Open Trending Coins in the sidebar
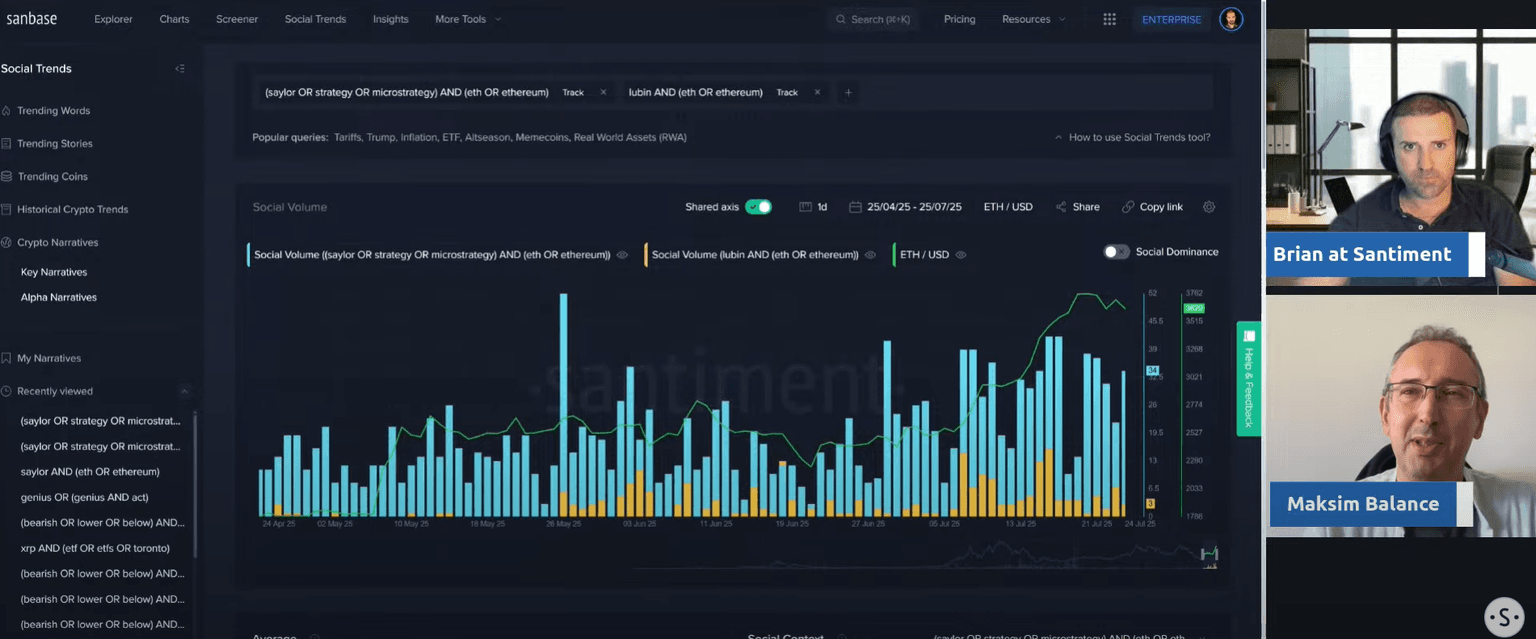The height and width of the screenshot is (639, 1536). pos(52,176)
